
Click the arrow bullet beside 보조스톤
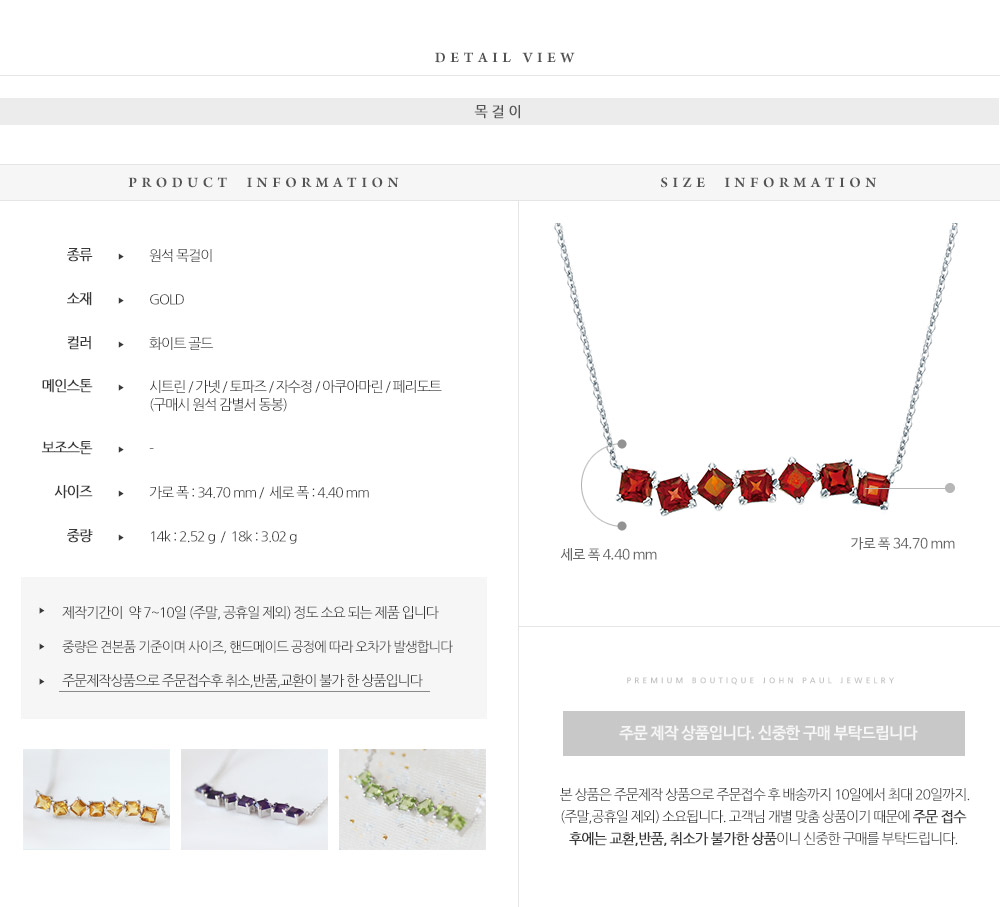click(121, 449)
